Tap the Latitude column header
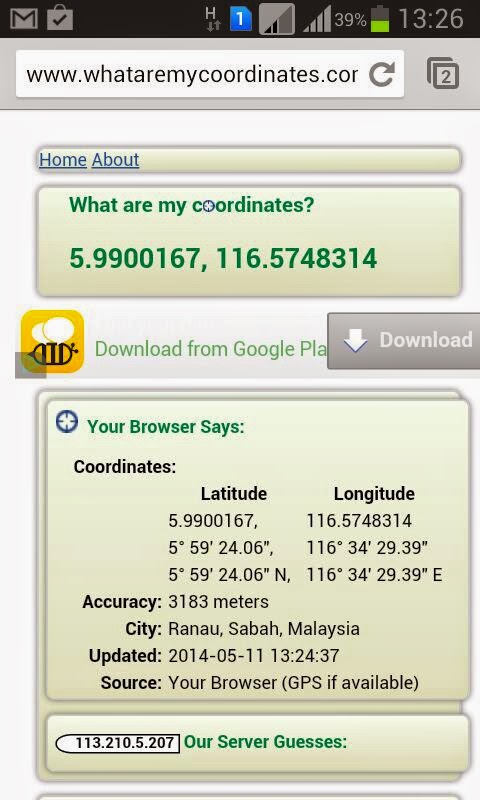The height and width of the screenshot is (800, 480). coord(234,493)
